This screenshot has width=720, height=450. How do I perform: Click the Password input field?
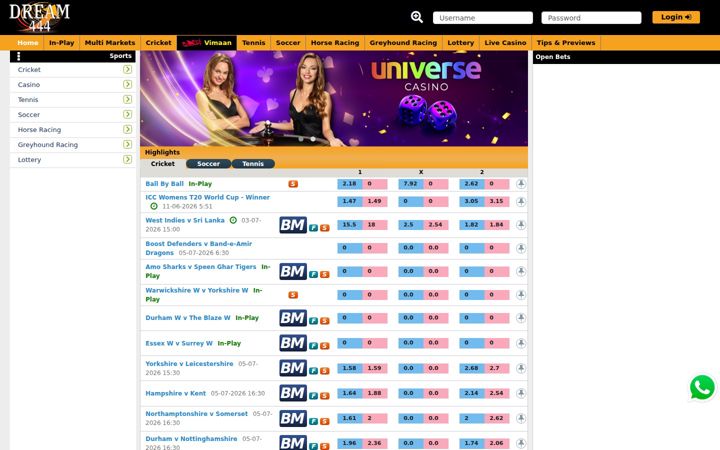pyautogui.click(x=591, y=18)
